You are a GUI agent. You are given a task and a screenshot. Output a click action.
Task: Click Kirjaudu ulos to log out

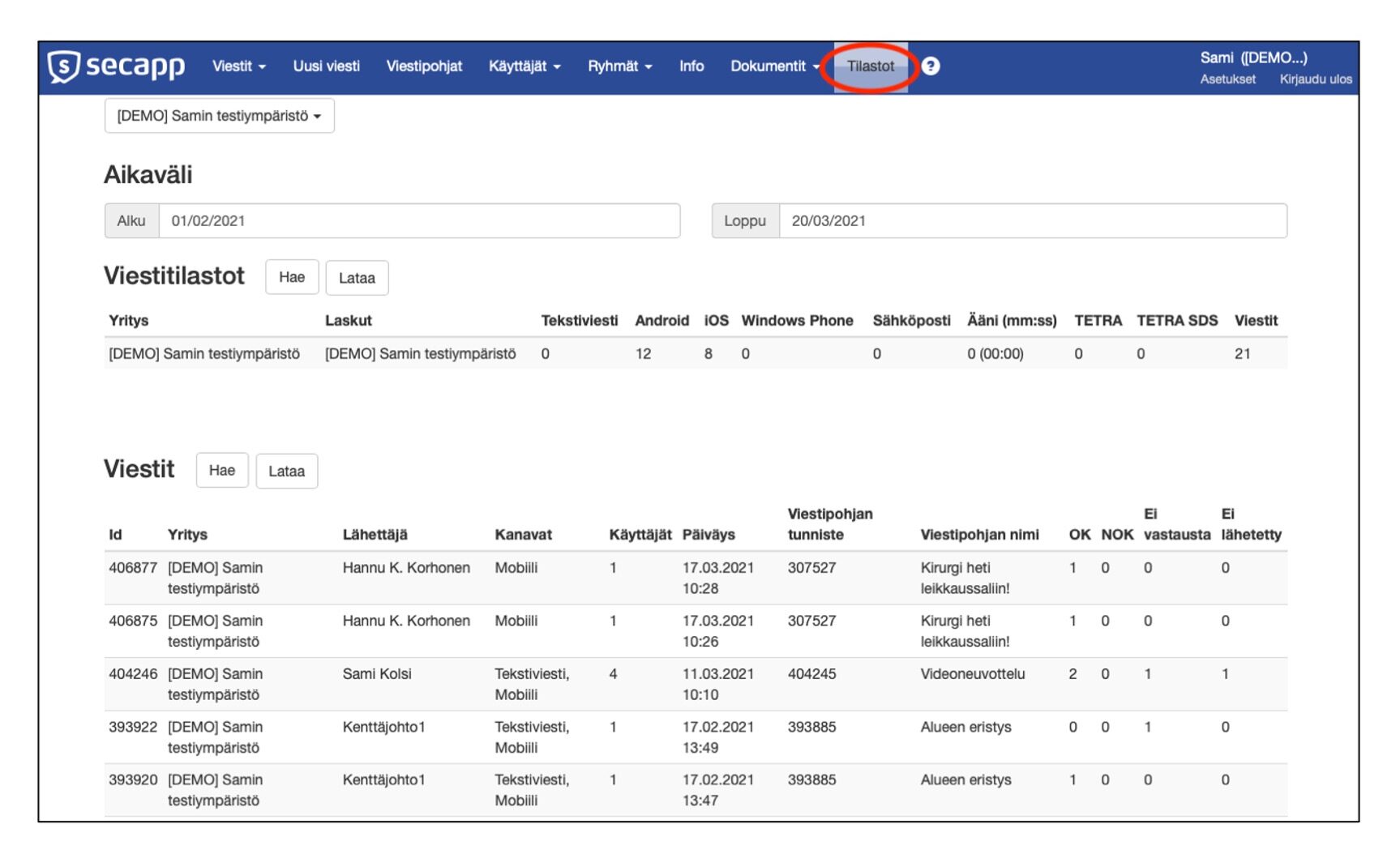[x=1315, y=79]
